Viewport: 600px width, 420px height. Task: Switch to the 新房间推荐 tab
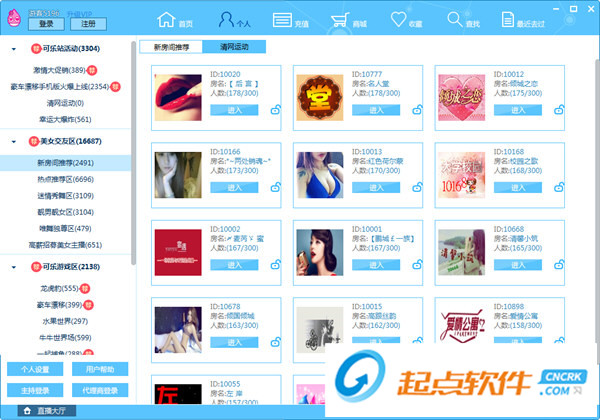[x=171, y=47]
